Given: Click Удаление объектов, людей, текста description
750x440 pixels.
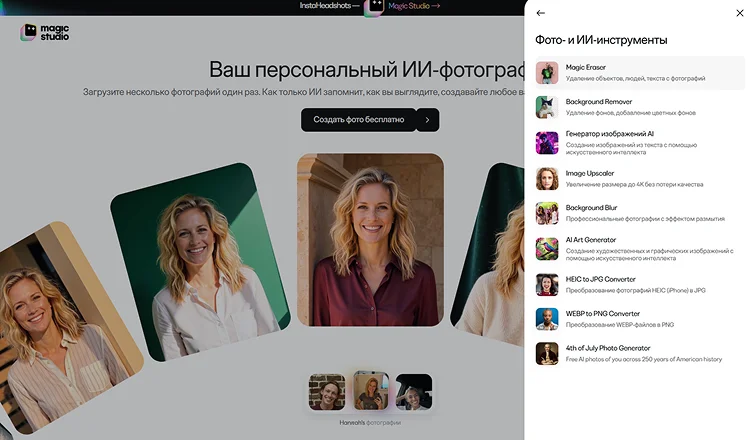Looking at the screenshot, I should click(x=635, y=78).
